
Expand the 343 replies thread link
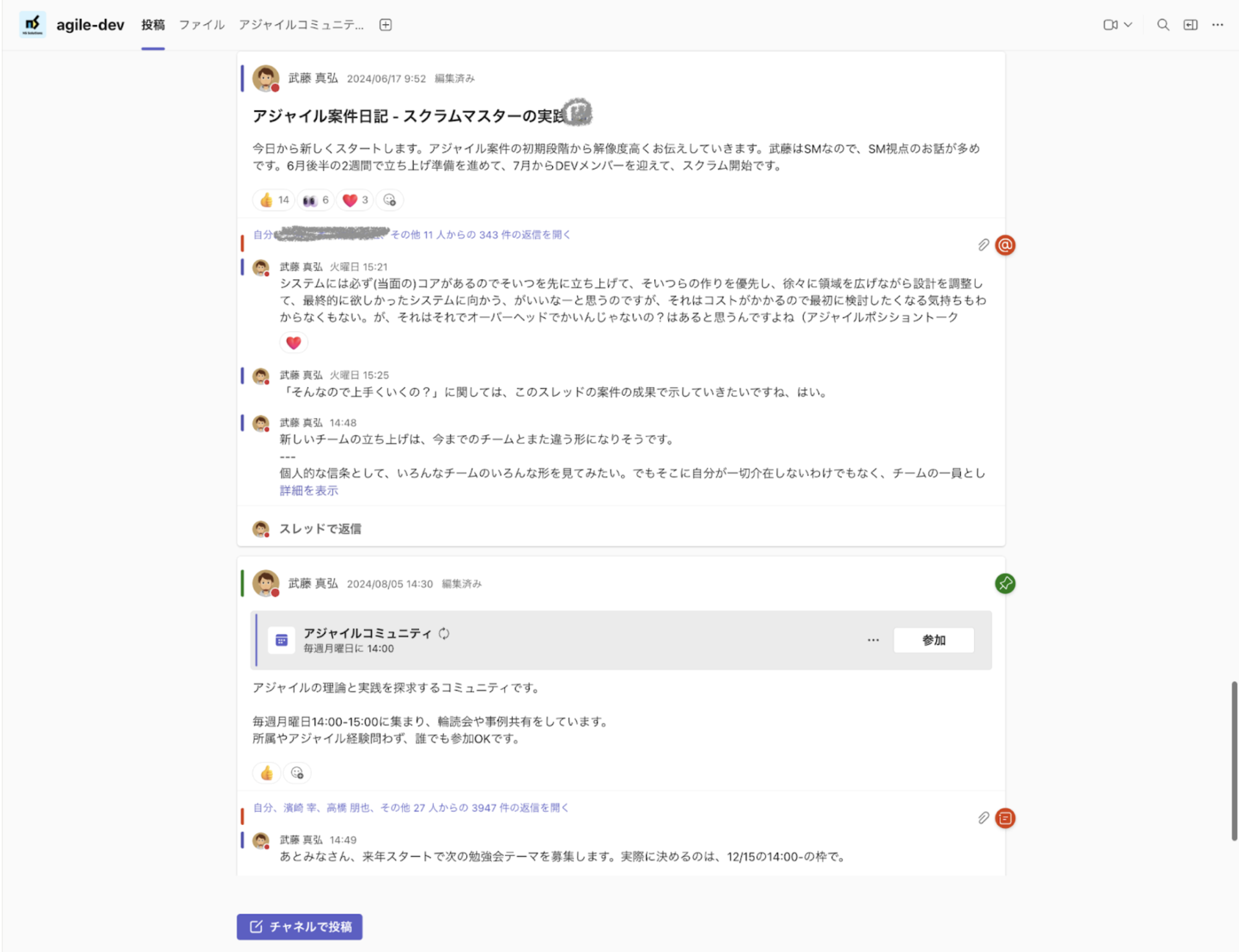point(480,235)
